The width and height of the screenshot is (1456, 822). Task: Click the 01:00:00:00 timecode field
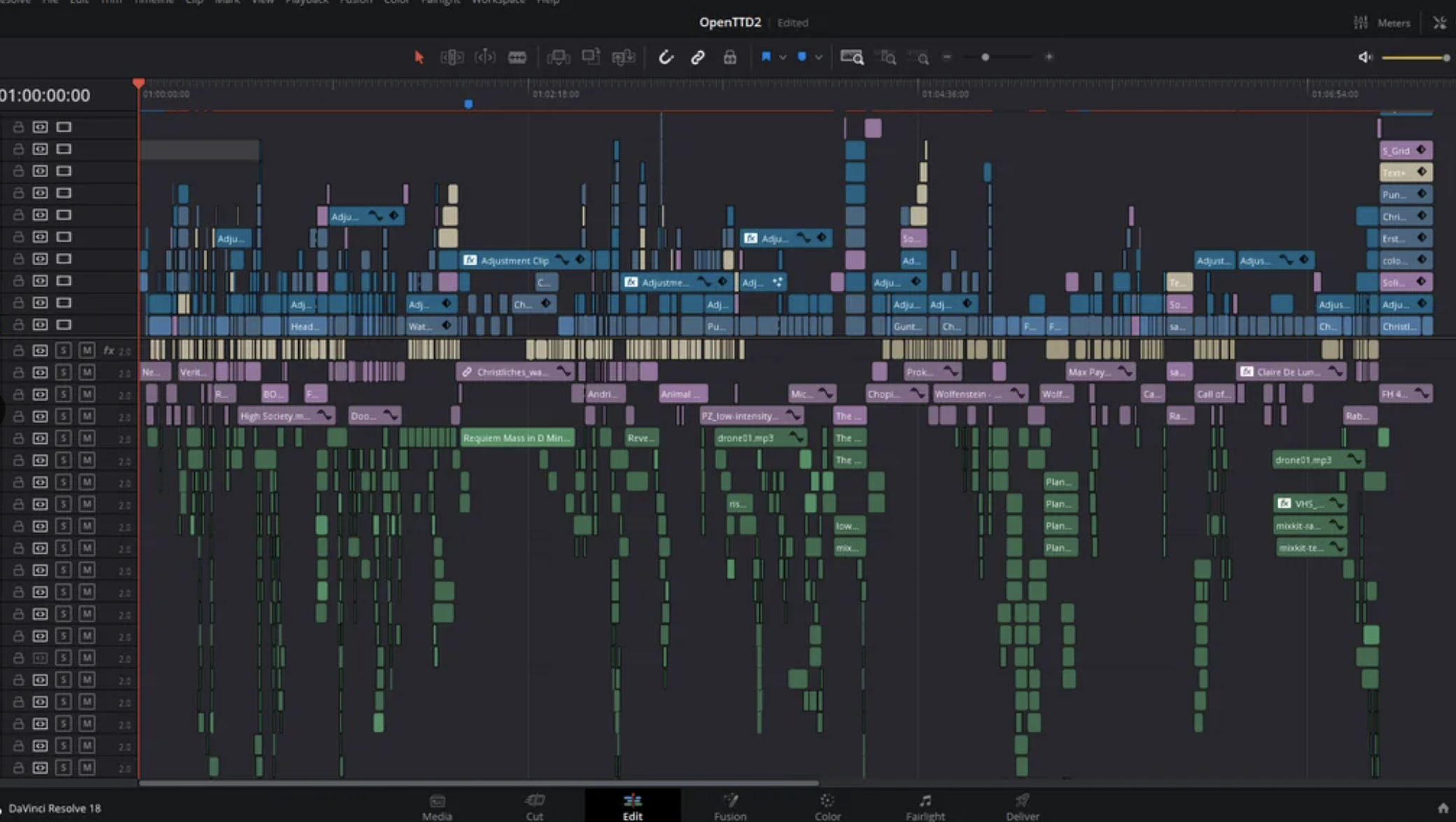[46, 95]
